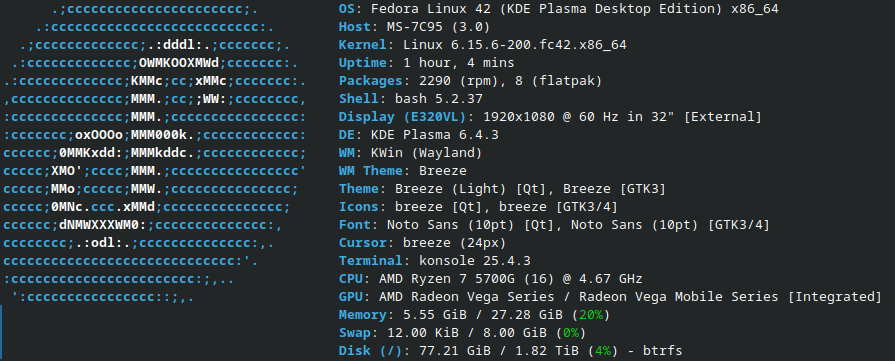The width and height of the screenshot is (895, 361).
Task: Click the Font line Noto Sans (10pt) [Qt]
Action: 470,224
